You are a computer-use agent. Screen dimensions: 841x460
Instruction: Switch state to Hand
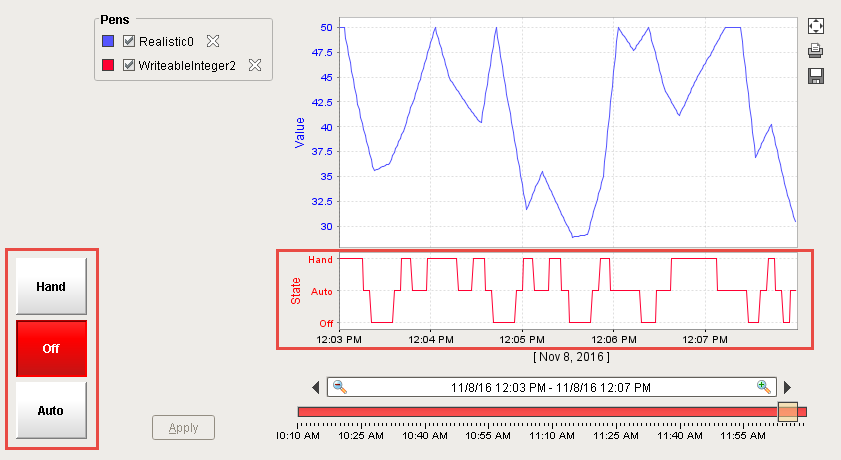tap(51, 287)
